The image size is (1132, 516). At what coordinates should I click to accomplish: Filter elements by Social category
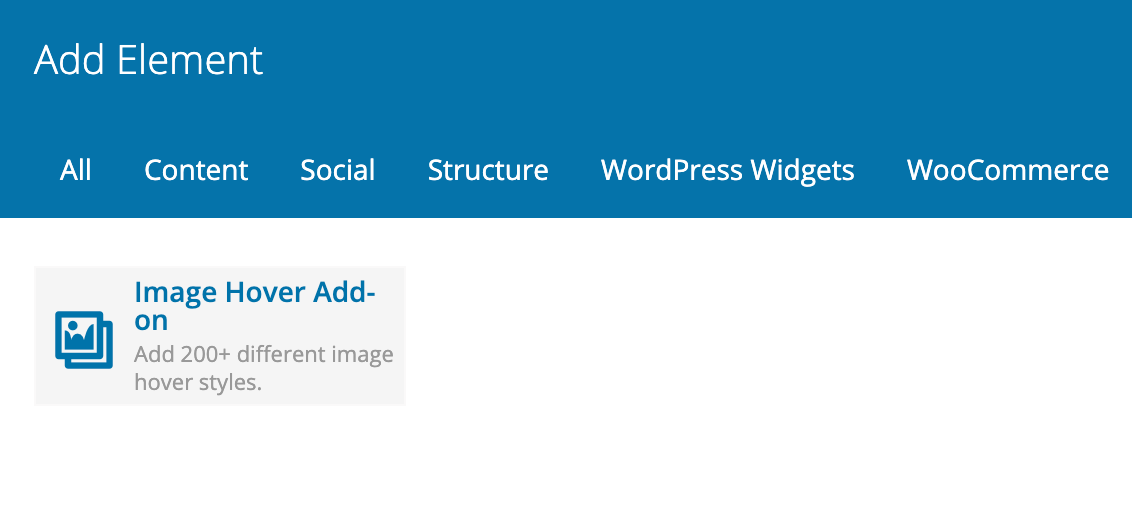(x=338, y=170)
